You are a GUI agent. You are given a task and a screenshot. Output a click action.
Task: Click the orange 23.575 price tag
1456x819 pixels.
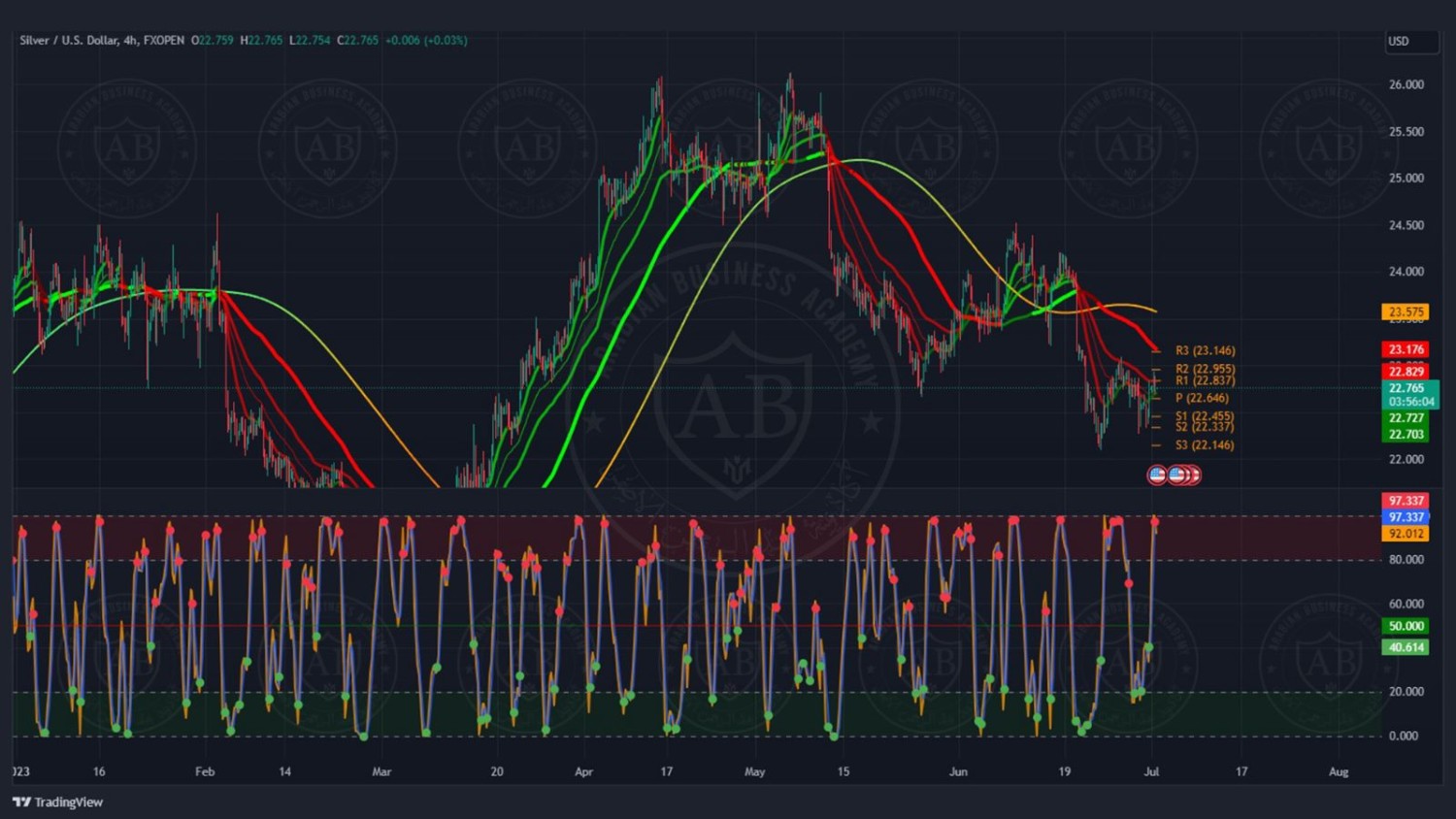1406,312
